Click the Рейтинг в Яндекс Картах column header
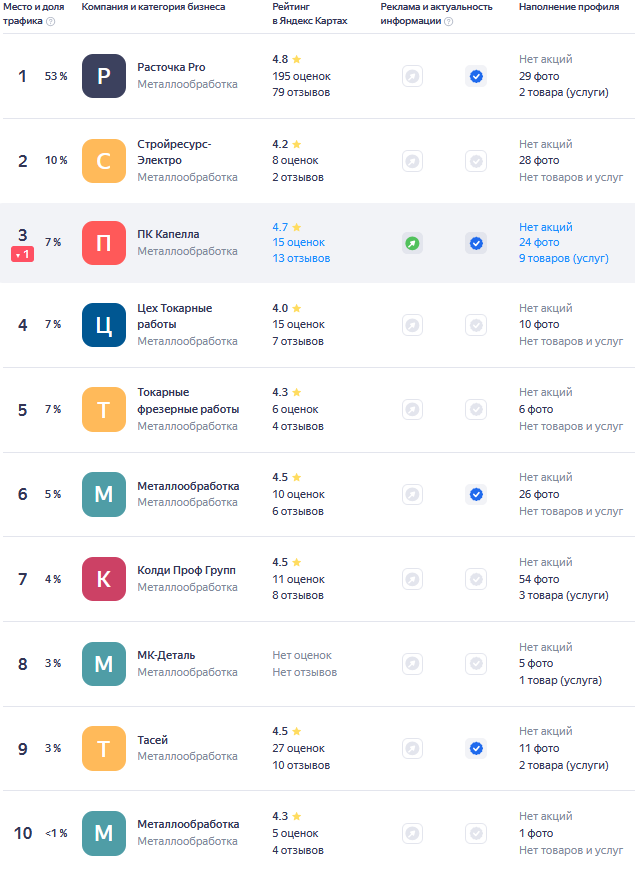The height and width of the screenshot is (872, 635). pyautogui.click(x=310, y=14)
